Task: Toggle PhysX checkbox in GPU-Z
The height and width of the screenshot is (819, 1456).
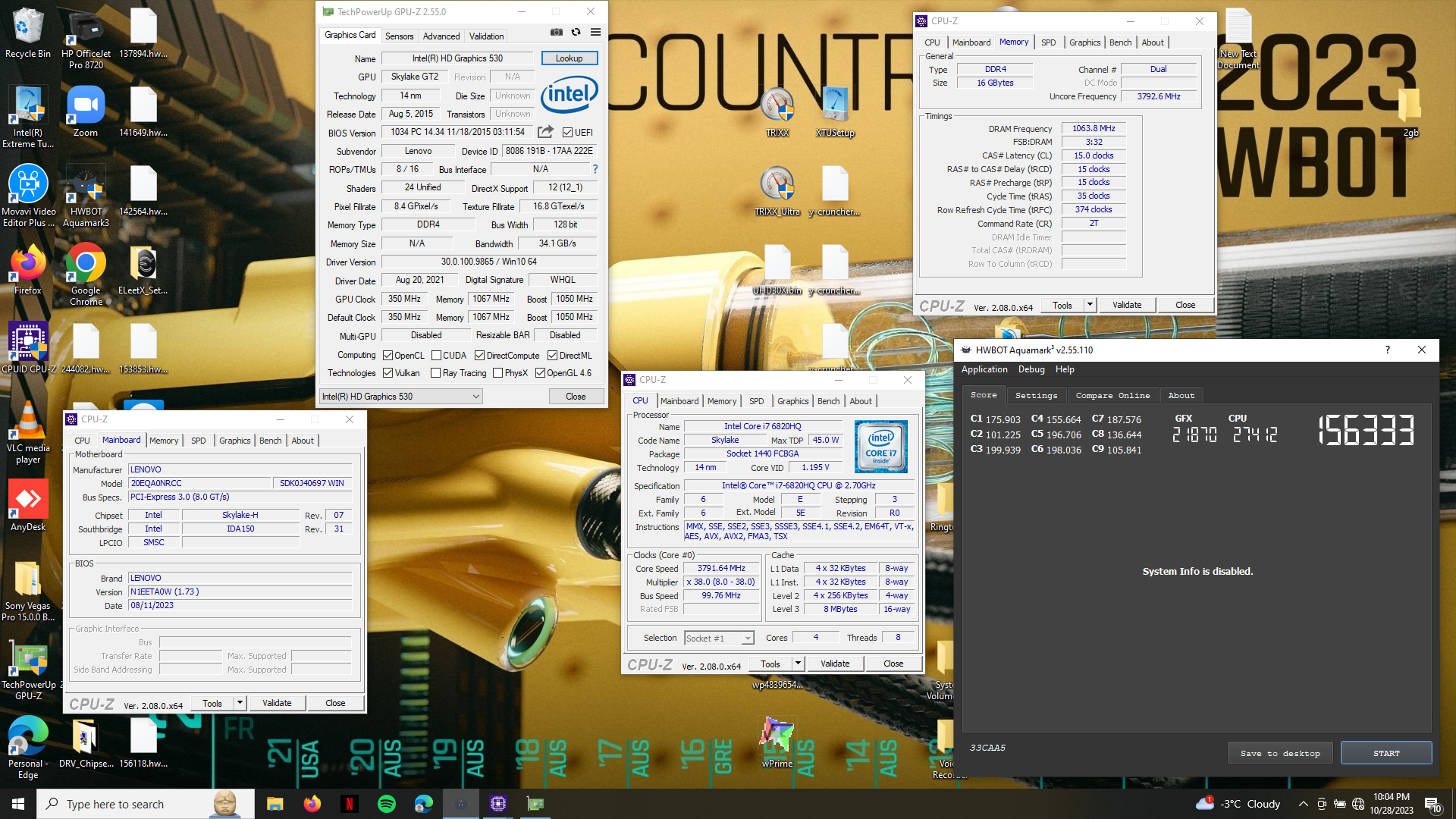Action: pos(497,372)
